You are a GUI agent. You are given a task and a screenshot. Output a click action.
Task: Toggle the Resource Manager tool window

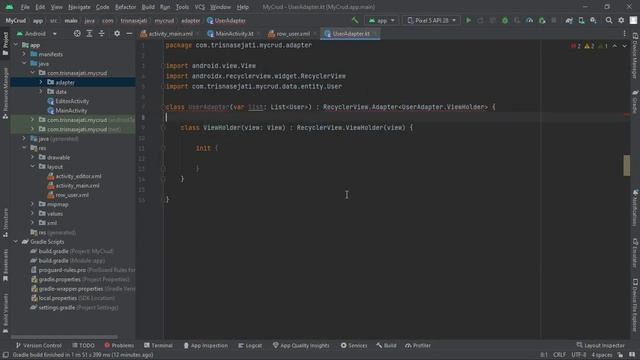click(x=5, y=93)
